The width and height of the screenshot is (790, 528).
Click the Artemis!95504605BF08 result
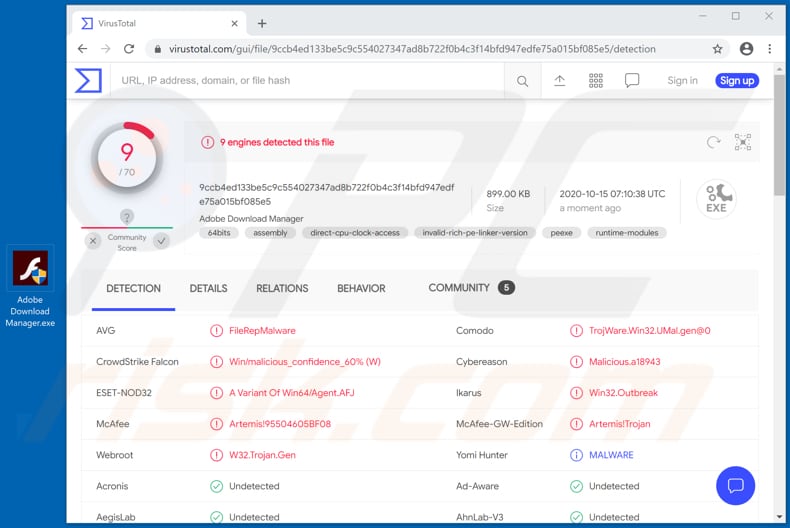point(280,424)
